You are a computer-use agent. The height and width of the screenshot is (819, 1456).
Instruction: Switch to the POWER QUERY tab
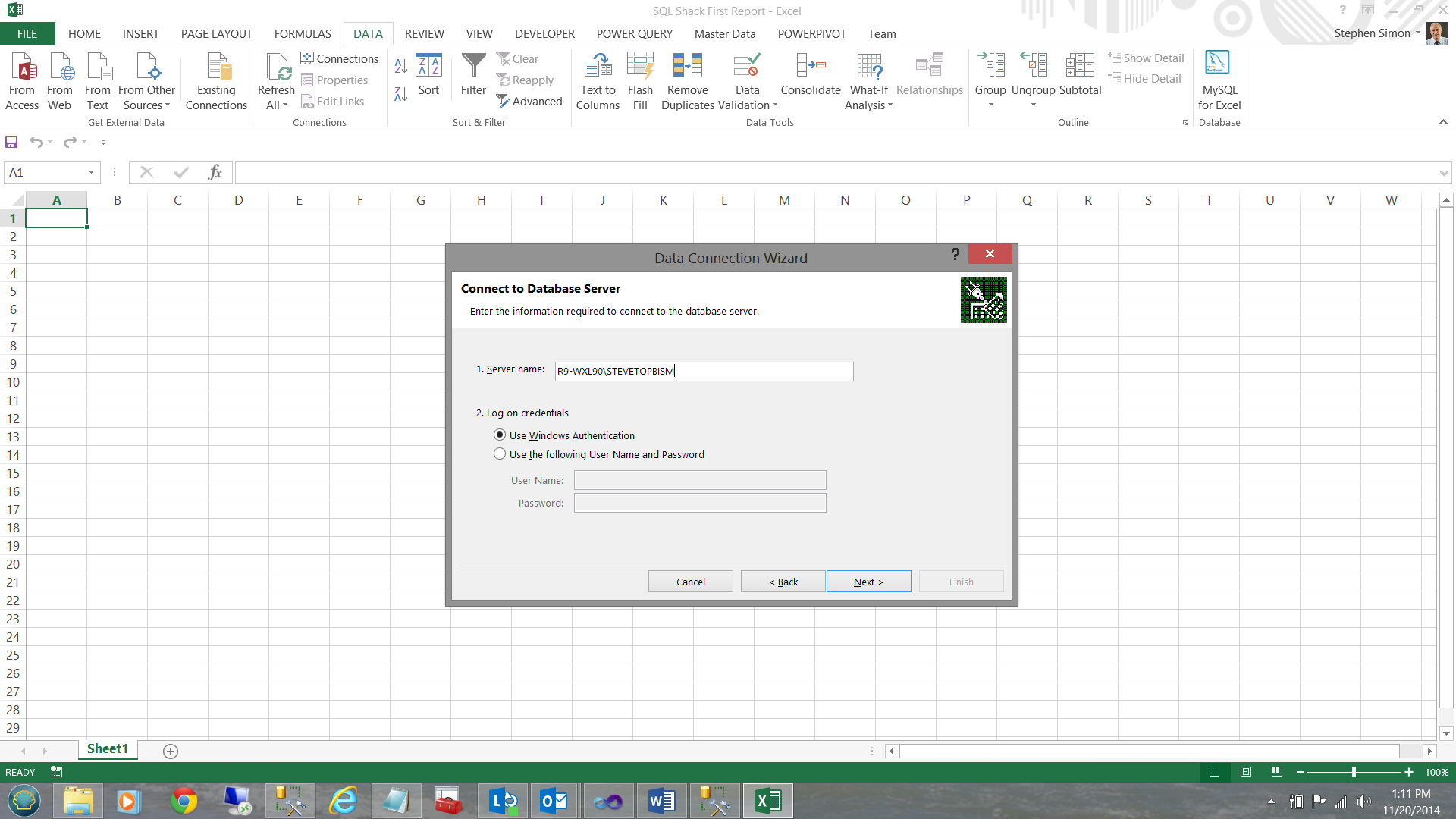[x=634, y=34]
